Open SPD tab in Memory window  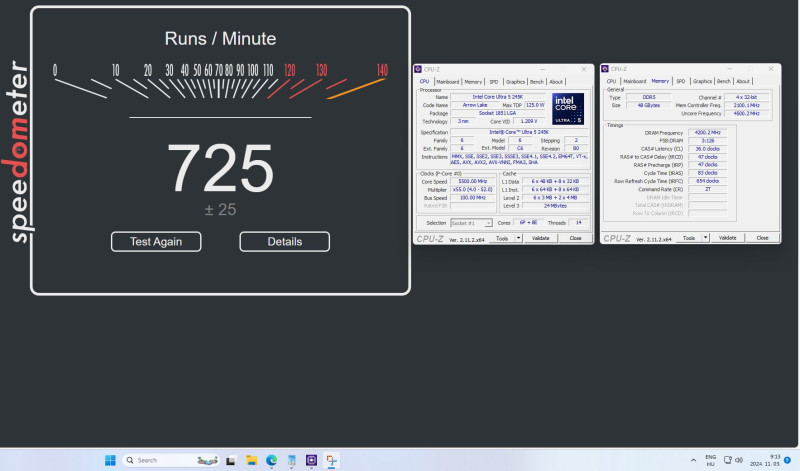pyautogui.click(x=681, y=81)
